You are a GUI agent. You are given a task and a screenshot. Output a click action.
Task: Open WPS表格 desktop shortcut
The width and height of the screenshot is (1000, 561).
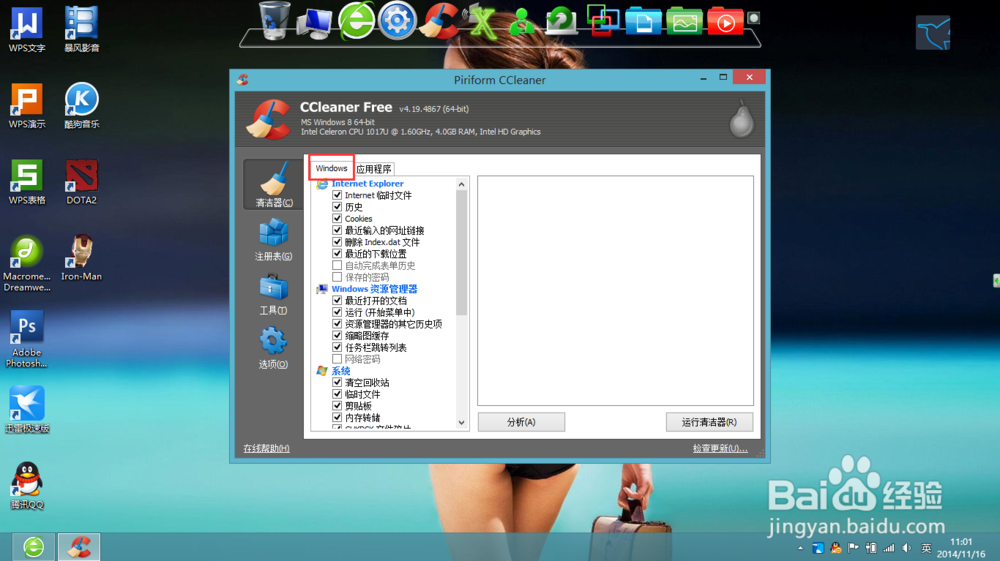pos(27,182)
